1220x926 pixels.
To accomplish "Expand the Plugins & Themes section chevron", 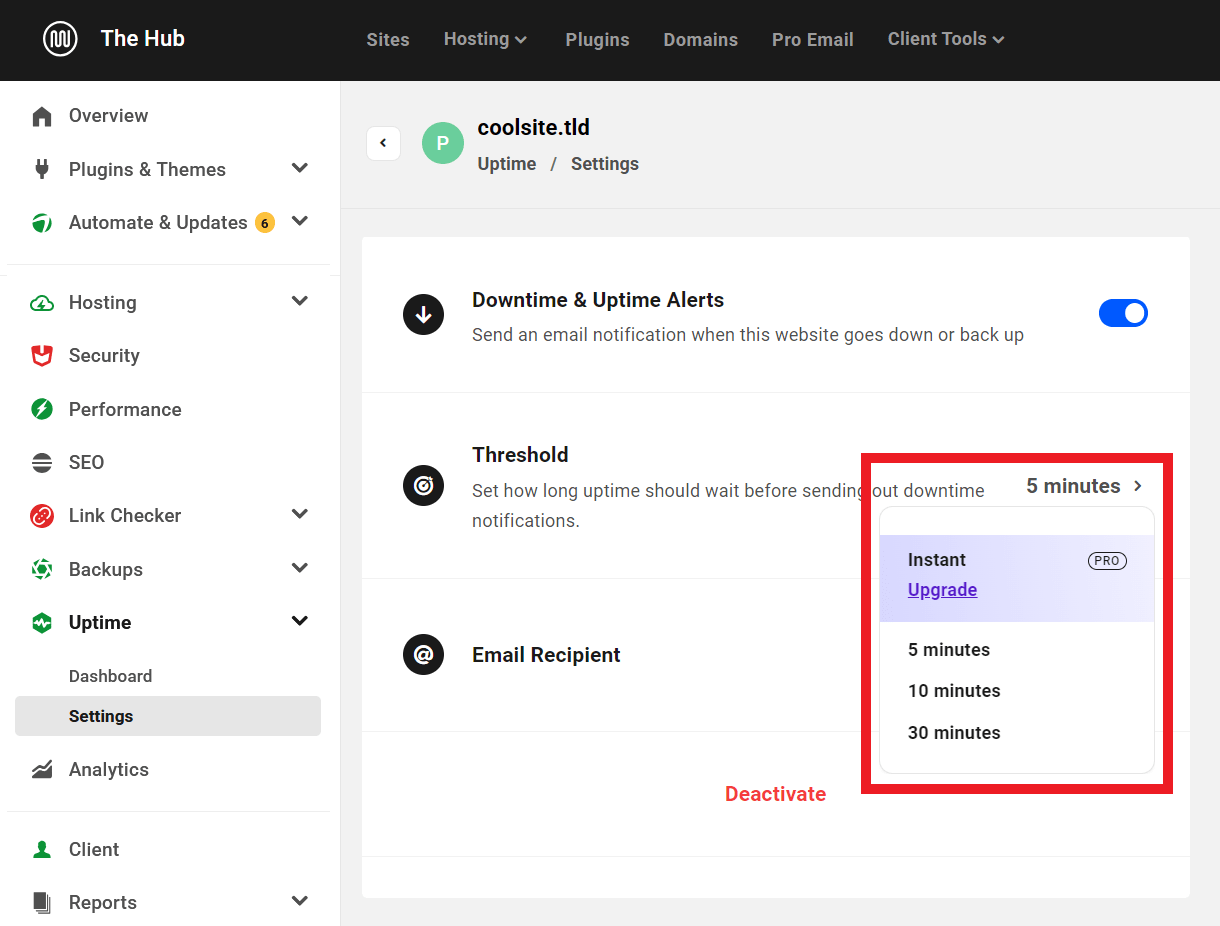I will pyautogui.click(x=299, y=168).
